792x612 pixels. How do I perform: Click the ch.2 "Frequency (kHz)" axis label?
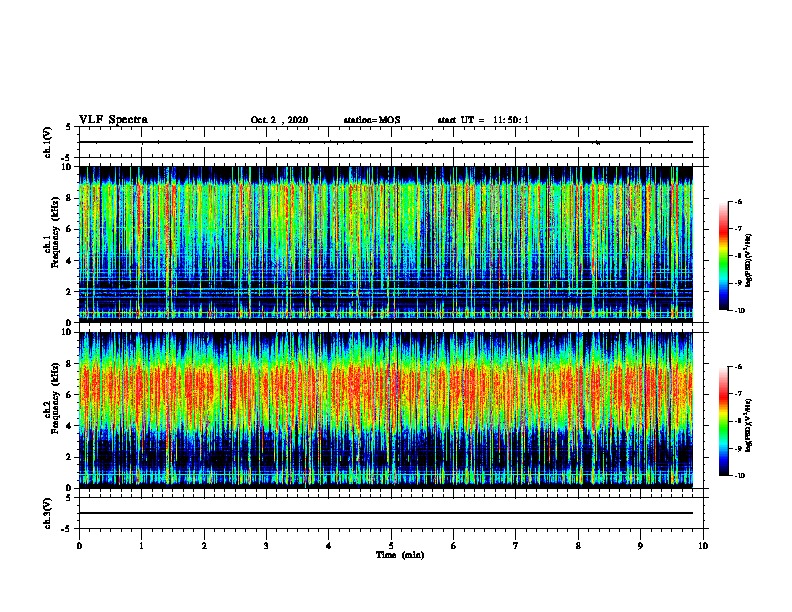click(55, 398)
